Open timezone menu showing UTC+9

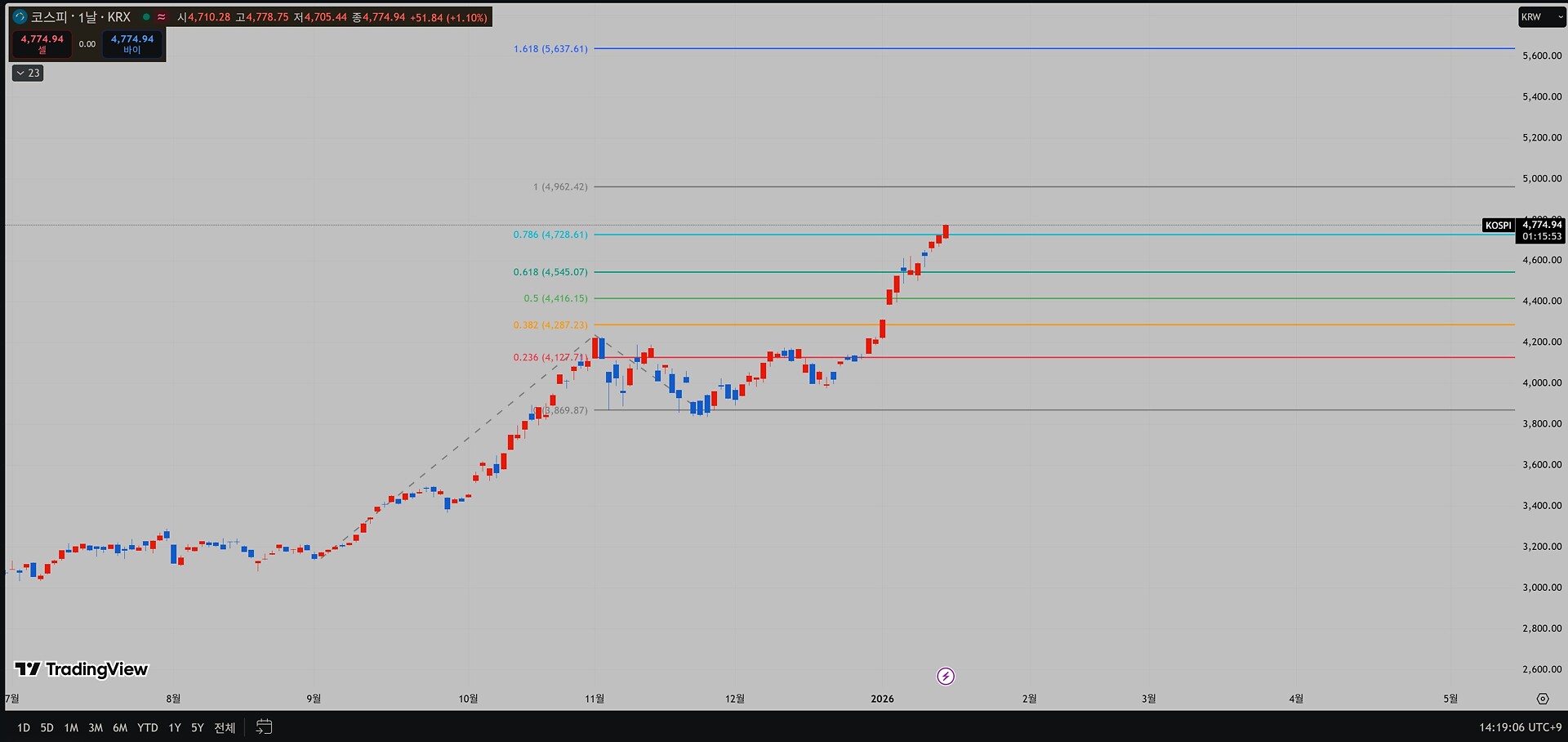pos(1520,727)
